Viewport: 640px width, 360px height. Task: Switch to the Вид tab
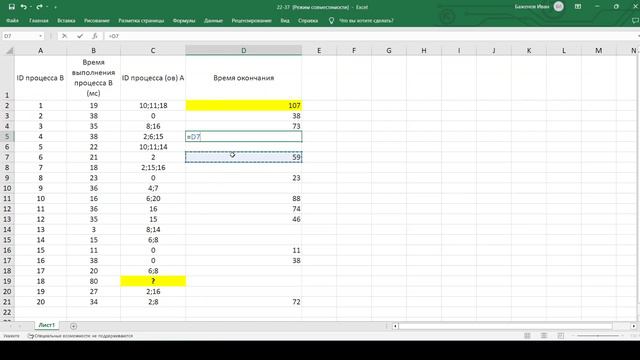285,20
